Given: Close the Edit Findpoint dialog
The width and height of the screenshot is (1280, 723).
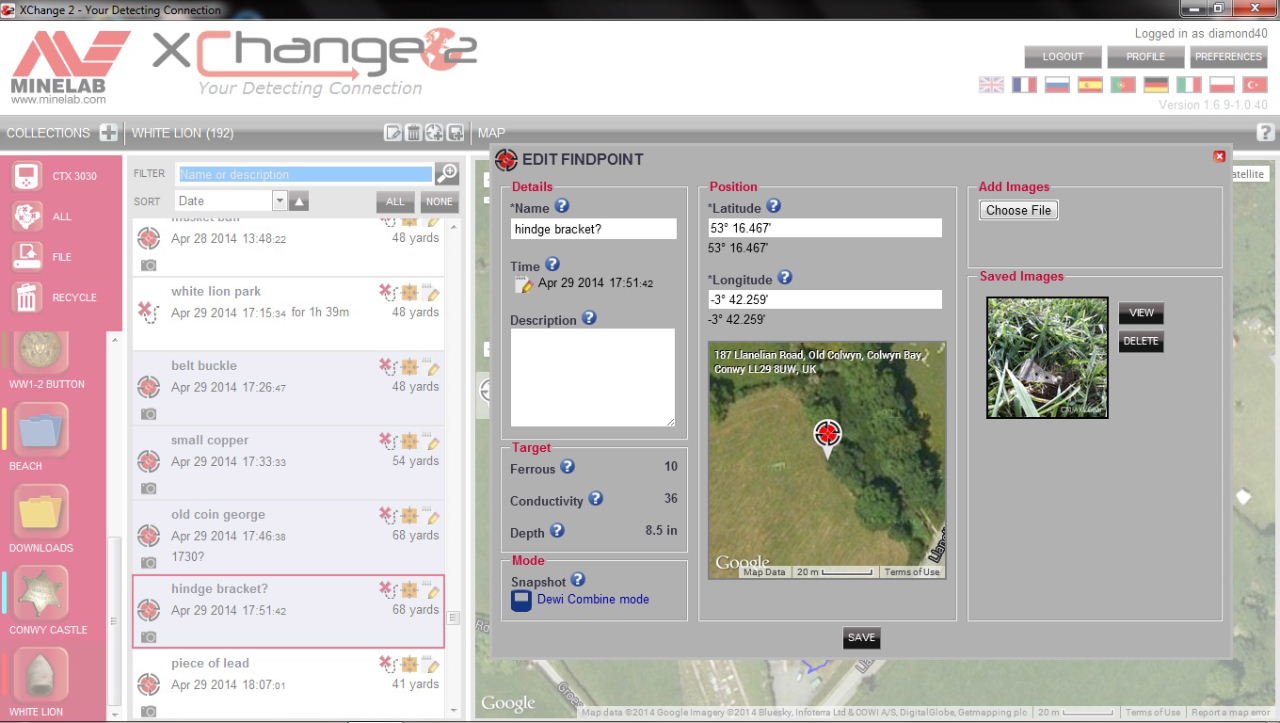Looking at the screenshot, I should pos(1219,156).
